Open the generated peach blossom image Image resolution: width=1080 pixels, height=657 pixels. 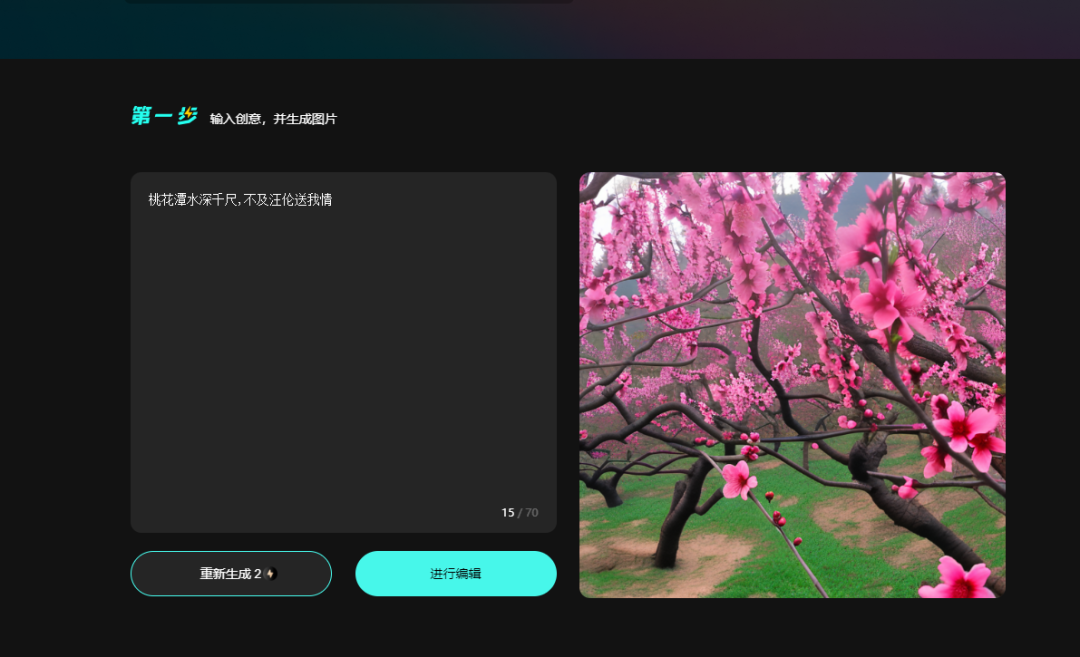coord(790,385)
